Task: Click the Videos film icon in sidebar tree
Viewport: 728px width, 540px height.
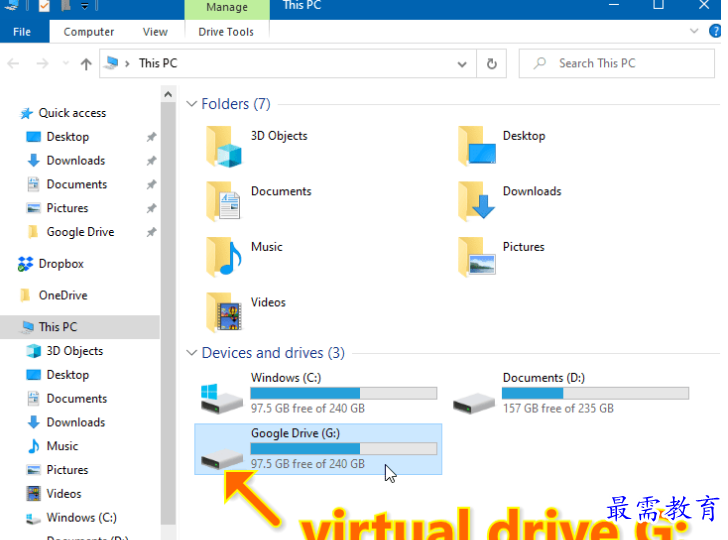Action: tap(33, 494)
